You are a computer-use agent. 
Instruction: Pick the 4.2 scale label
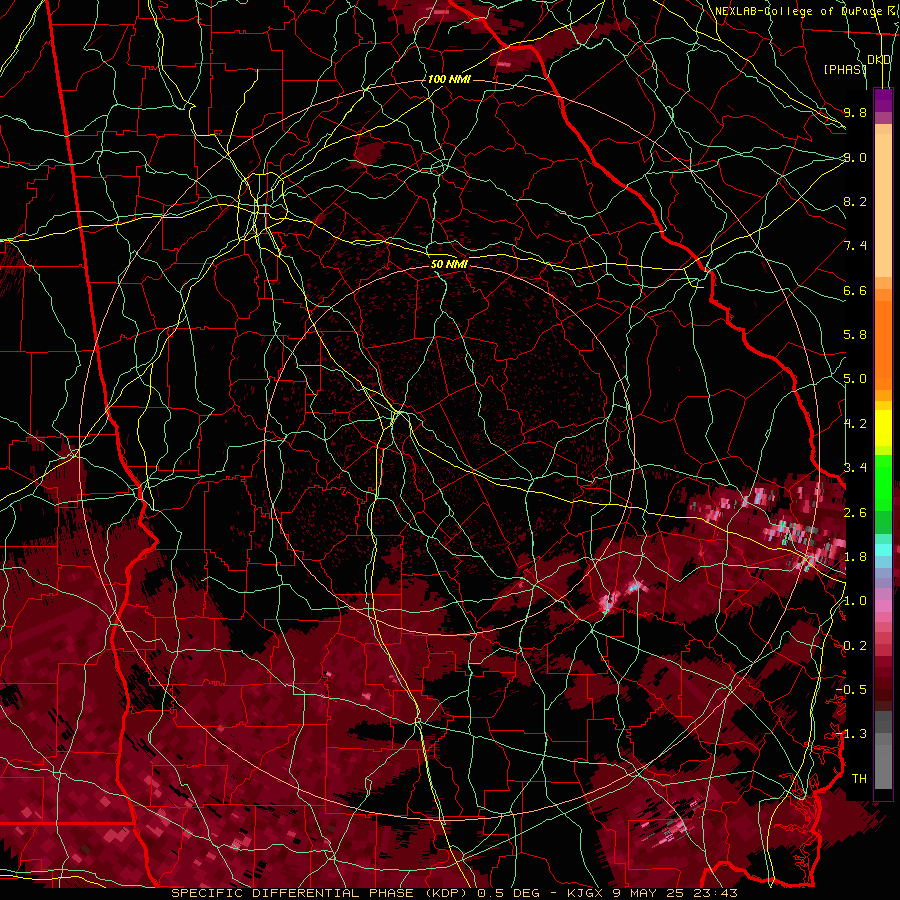click(855, 424)
